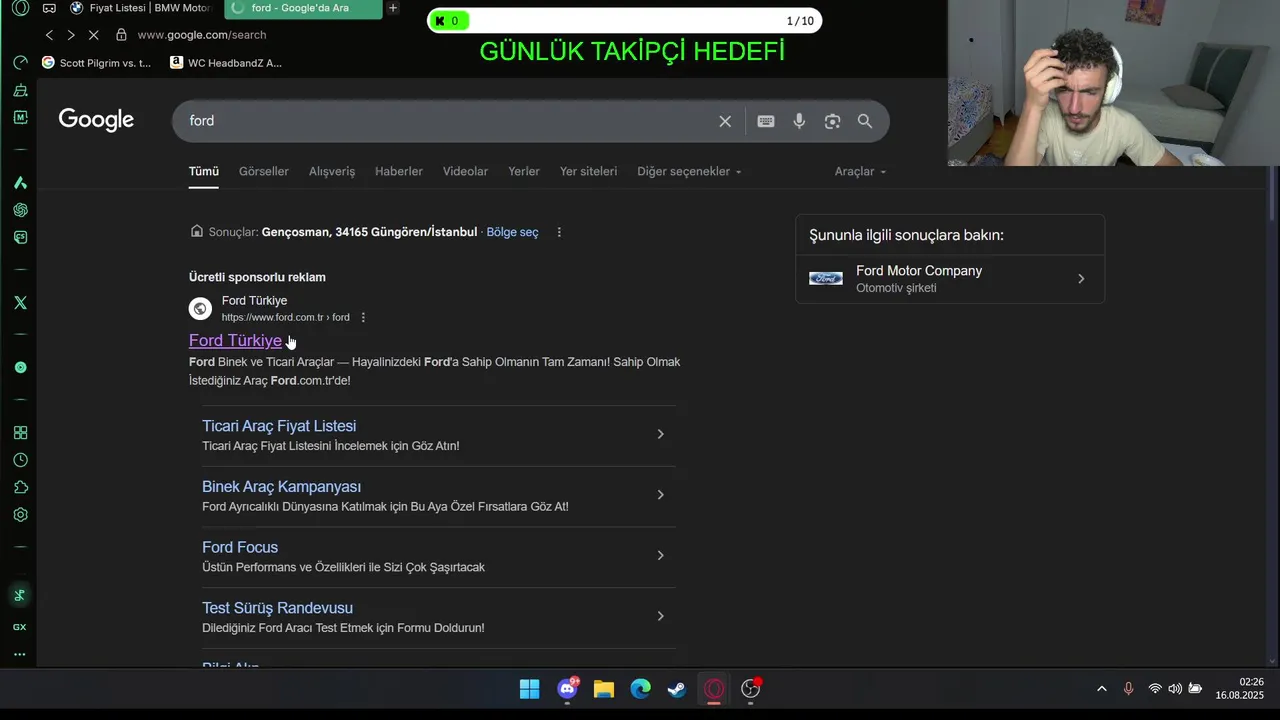Open the sidebar three-dots more menu

pos(19,655)
